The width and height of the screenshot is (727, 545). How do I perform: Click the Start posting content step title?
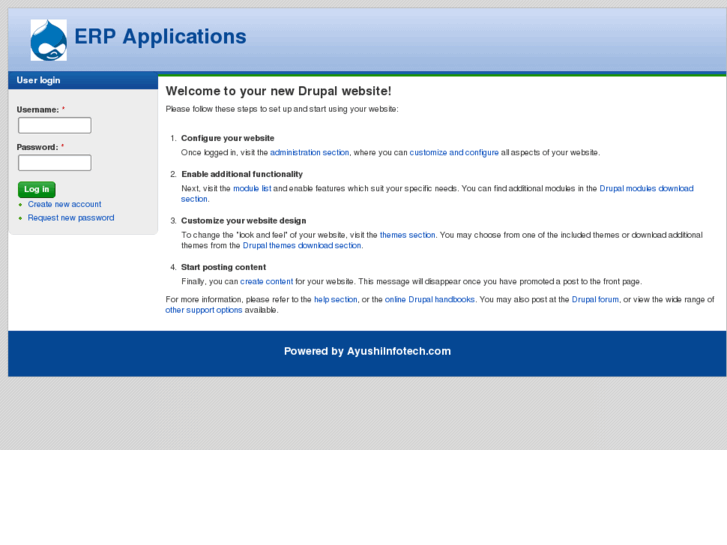coord(223,267)
